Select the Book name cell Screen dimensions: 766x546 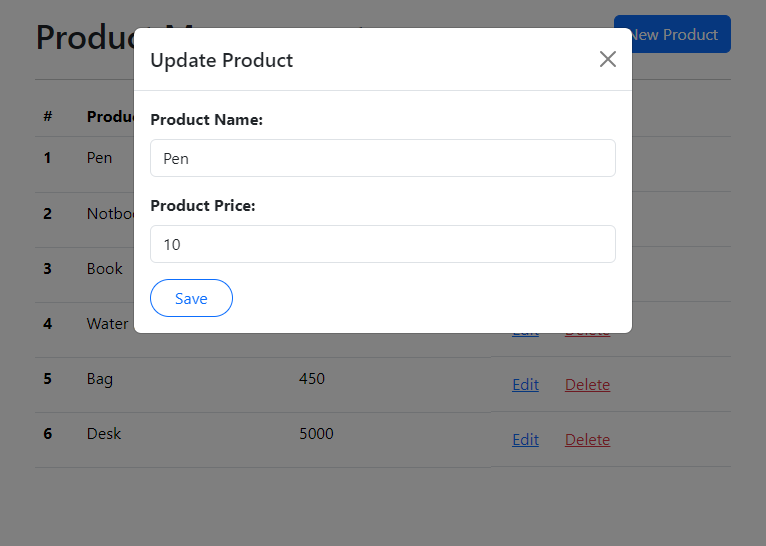coord(104,269)
